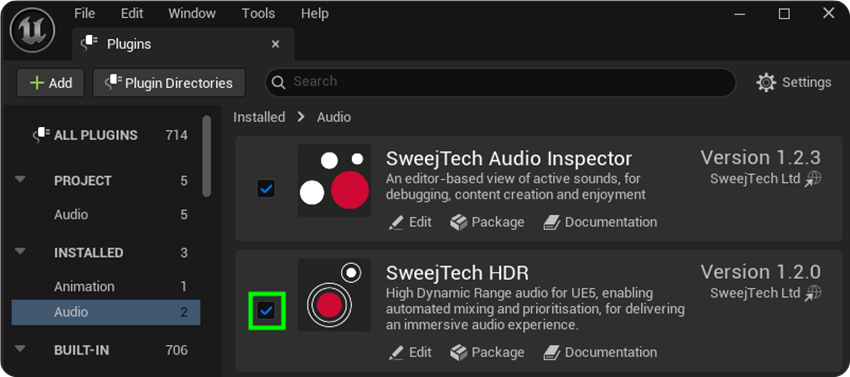
Task: Open the Tools menu
Action: point(258,14)
